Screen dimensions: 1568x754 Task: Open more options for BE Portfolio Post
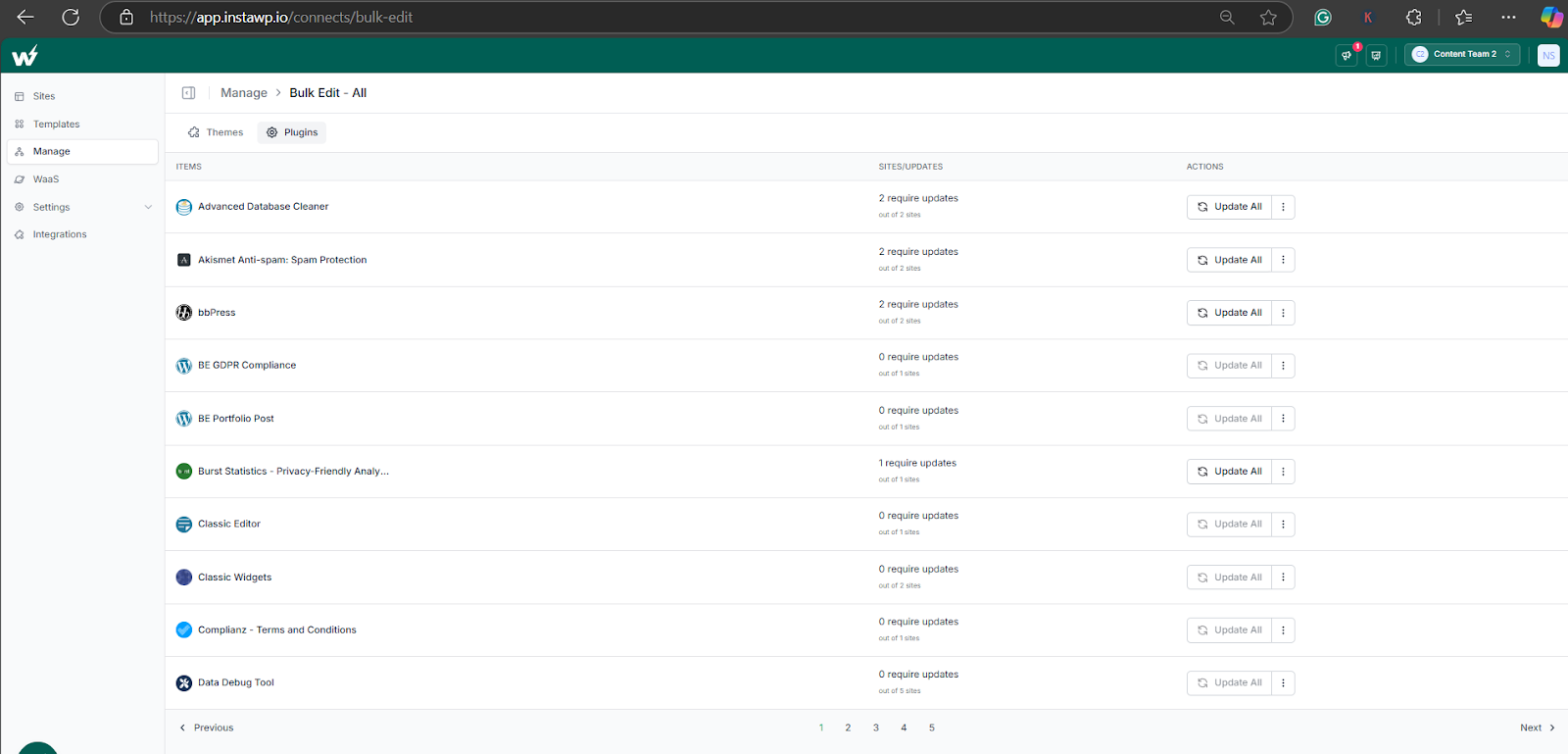click(1283, 419)
